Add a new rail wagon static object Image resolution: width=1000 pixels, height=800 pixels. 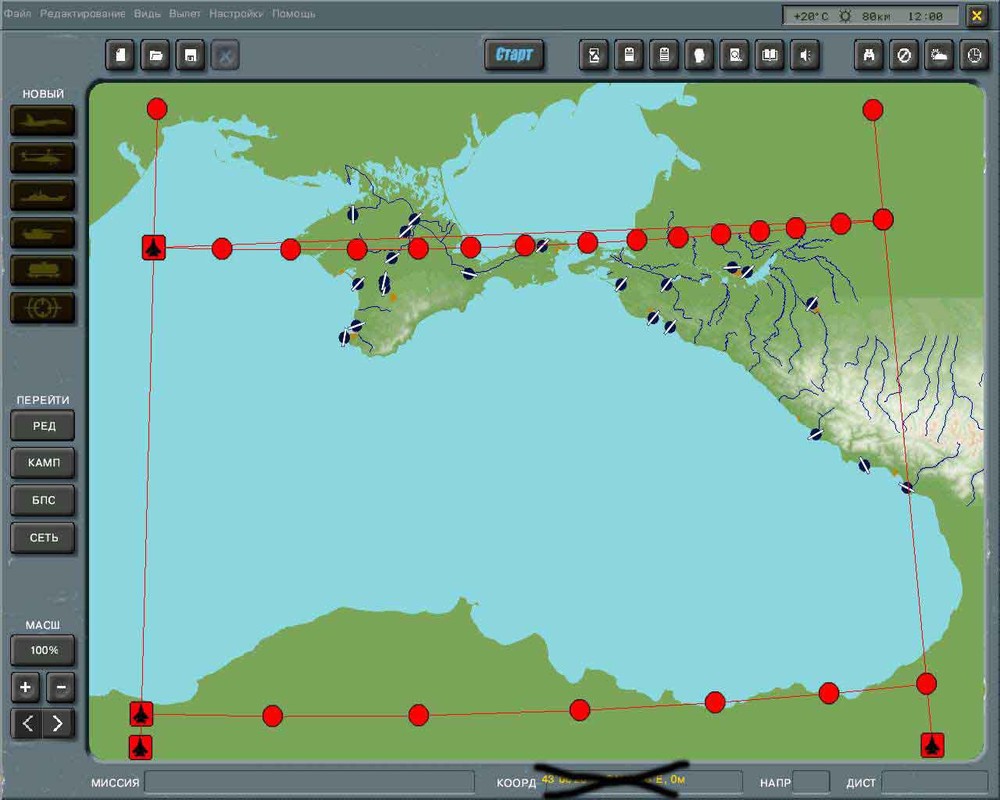pyautogui.click(x=43, y=270)
